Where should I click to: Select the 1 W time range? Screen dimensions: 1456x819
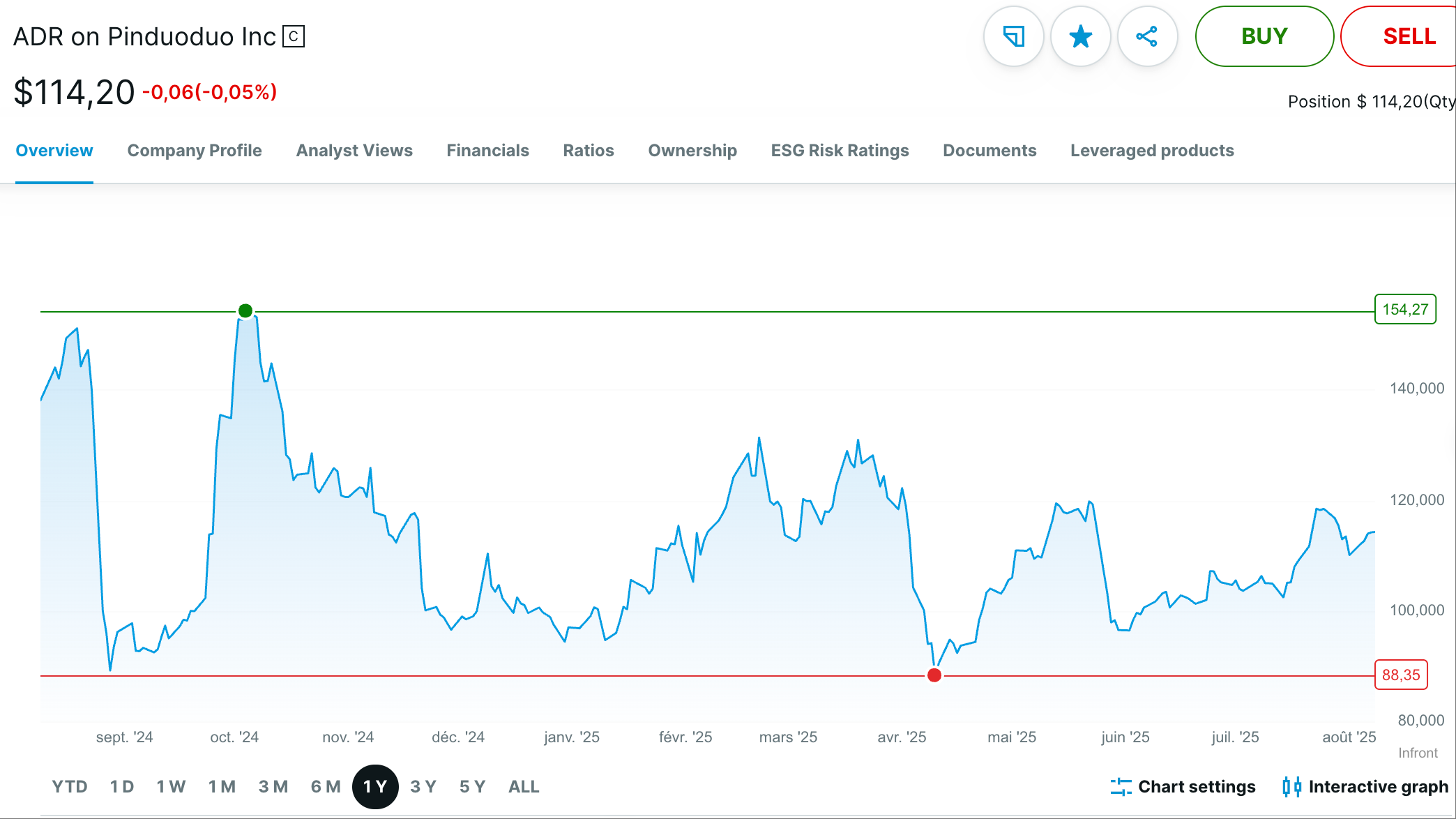tap(171, 787)
